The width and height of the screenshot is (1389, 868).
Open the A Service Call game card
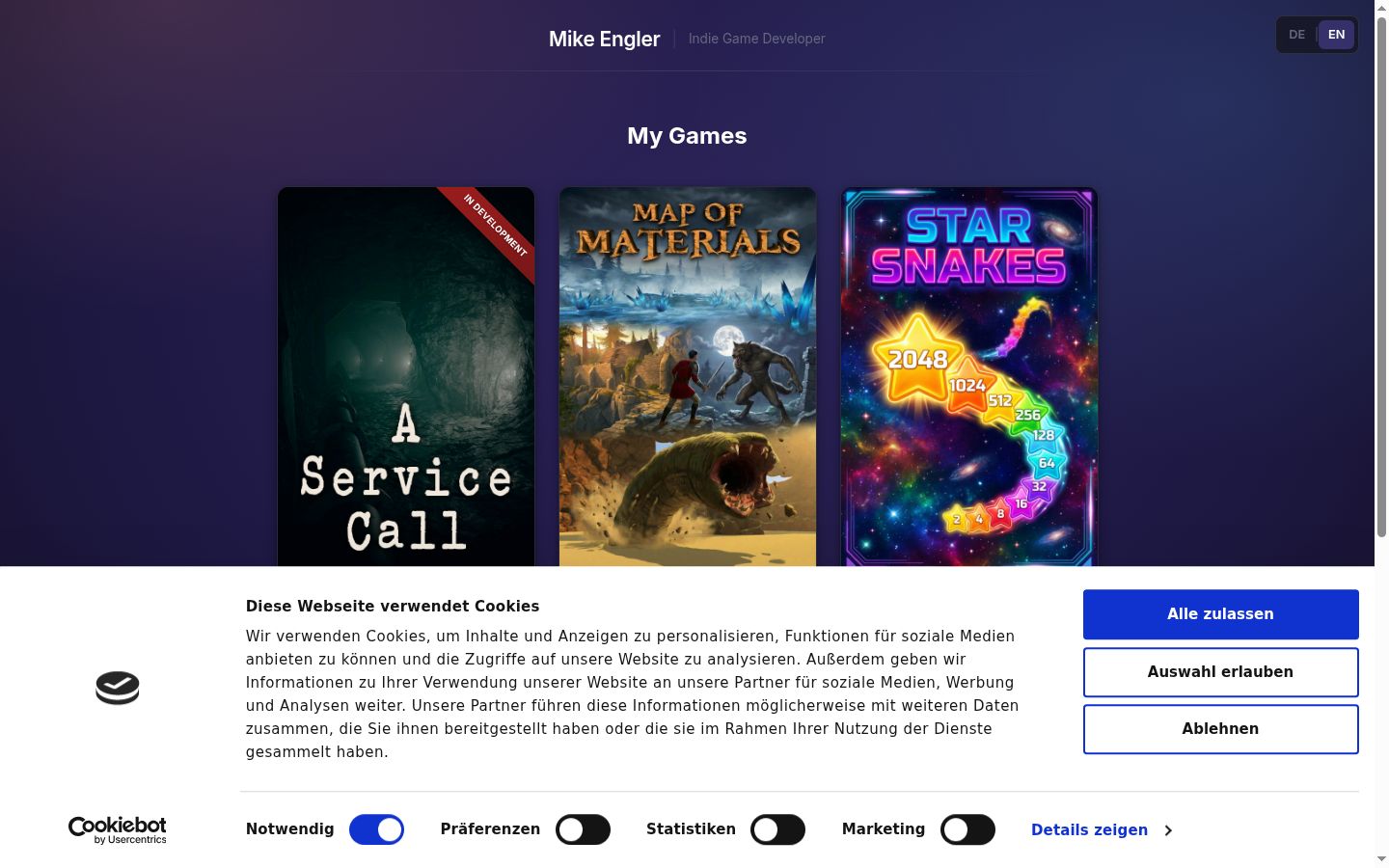tap(406, 376)
